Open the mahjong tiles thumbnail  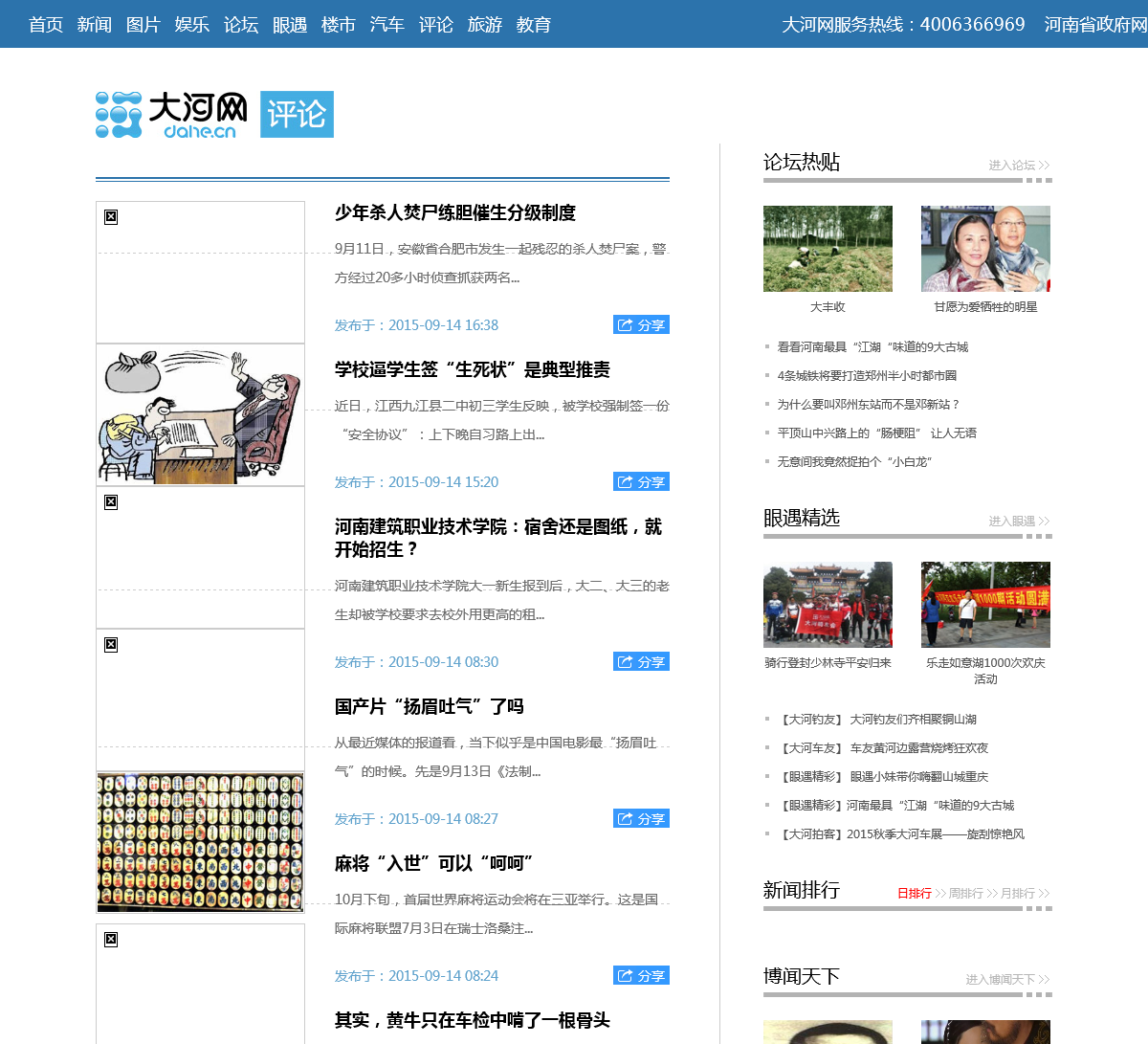(x=200, y=842)
